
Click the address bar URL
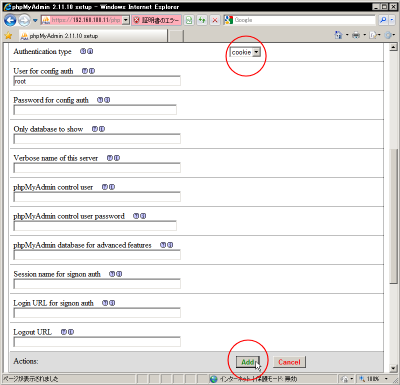click(85, 20)
